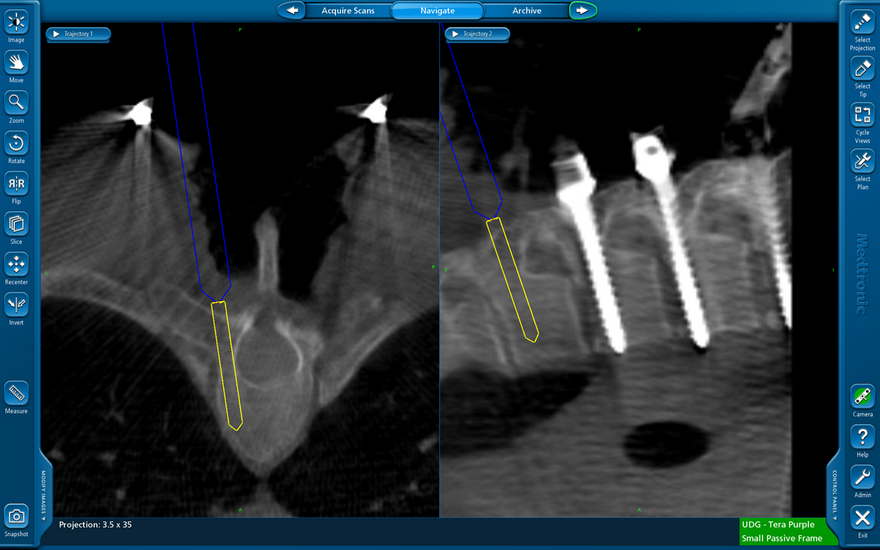880x550 pixels.
Task: Switch to the Acquire Scans tab
Action: tap(348, 11)
